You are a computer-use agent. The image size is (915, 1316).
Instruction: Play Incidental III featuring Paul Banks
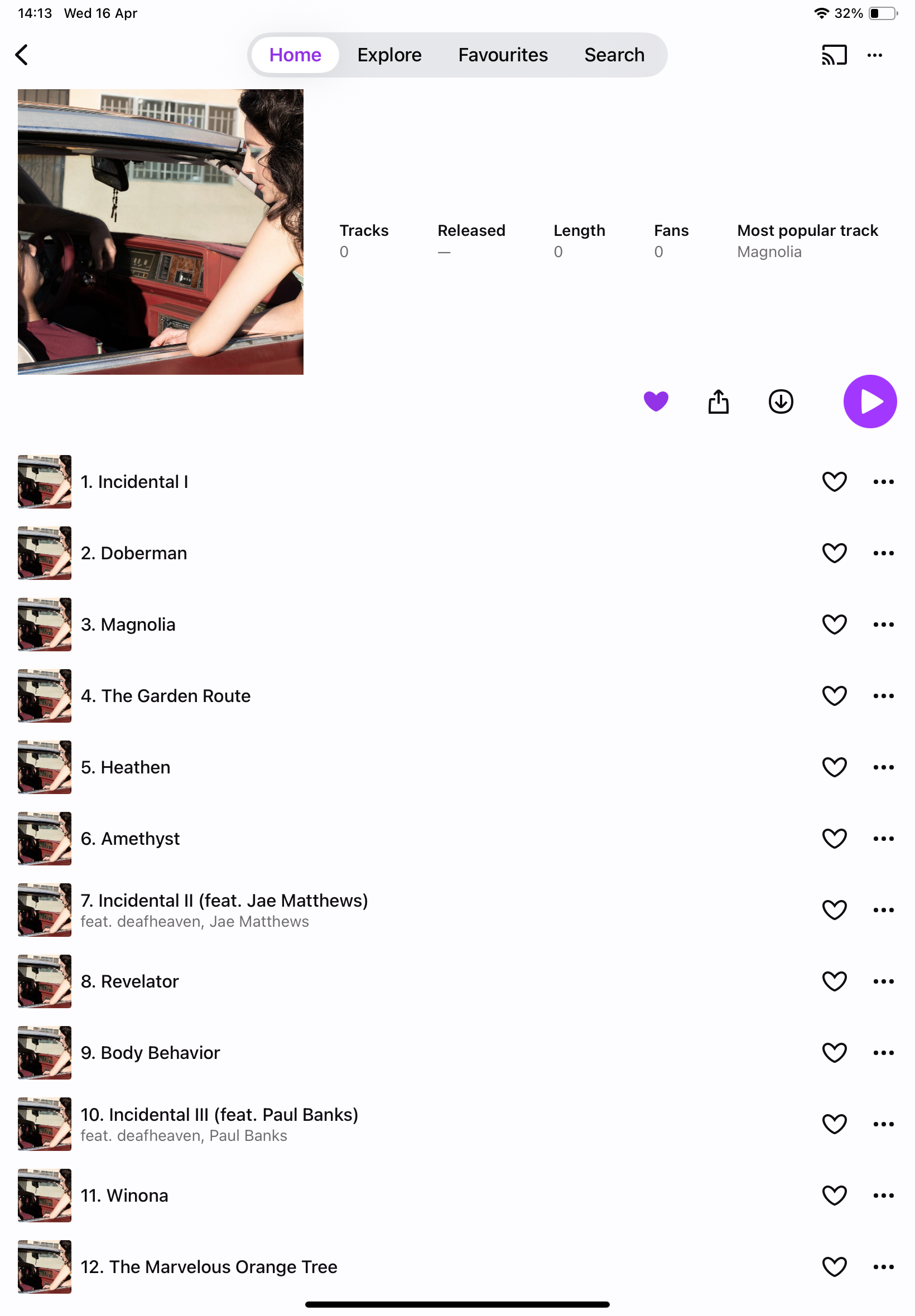(x=219, y=1114)
